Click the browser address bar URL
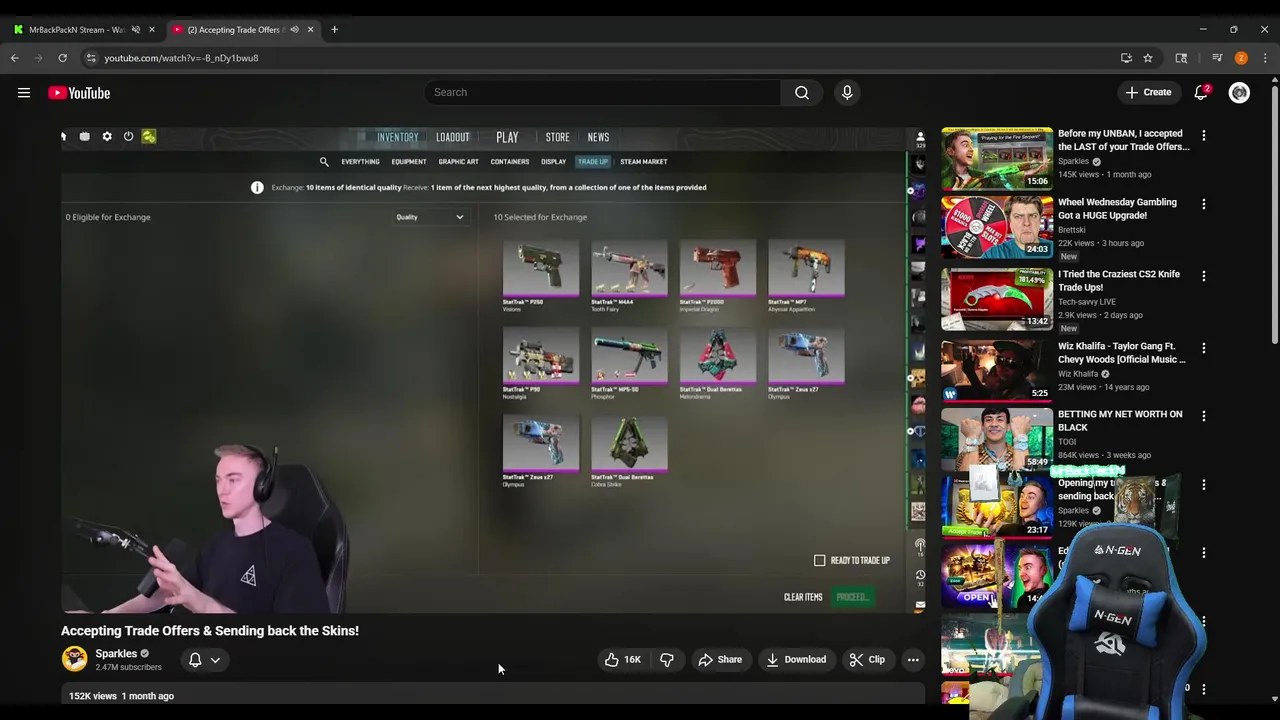1280x720 pixels. click(181, 58)
